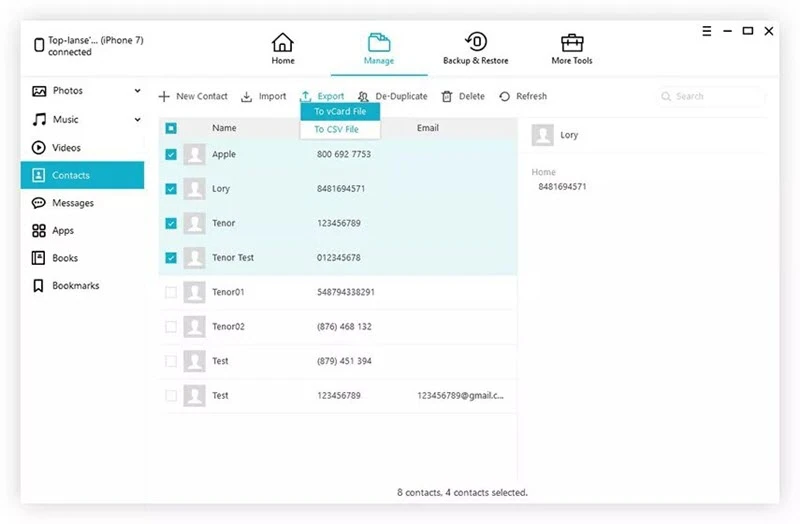Choose To CSV File export option
The image size is (800, 524).
(x=340, y=130)
